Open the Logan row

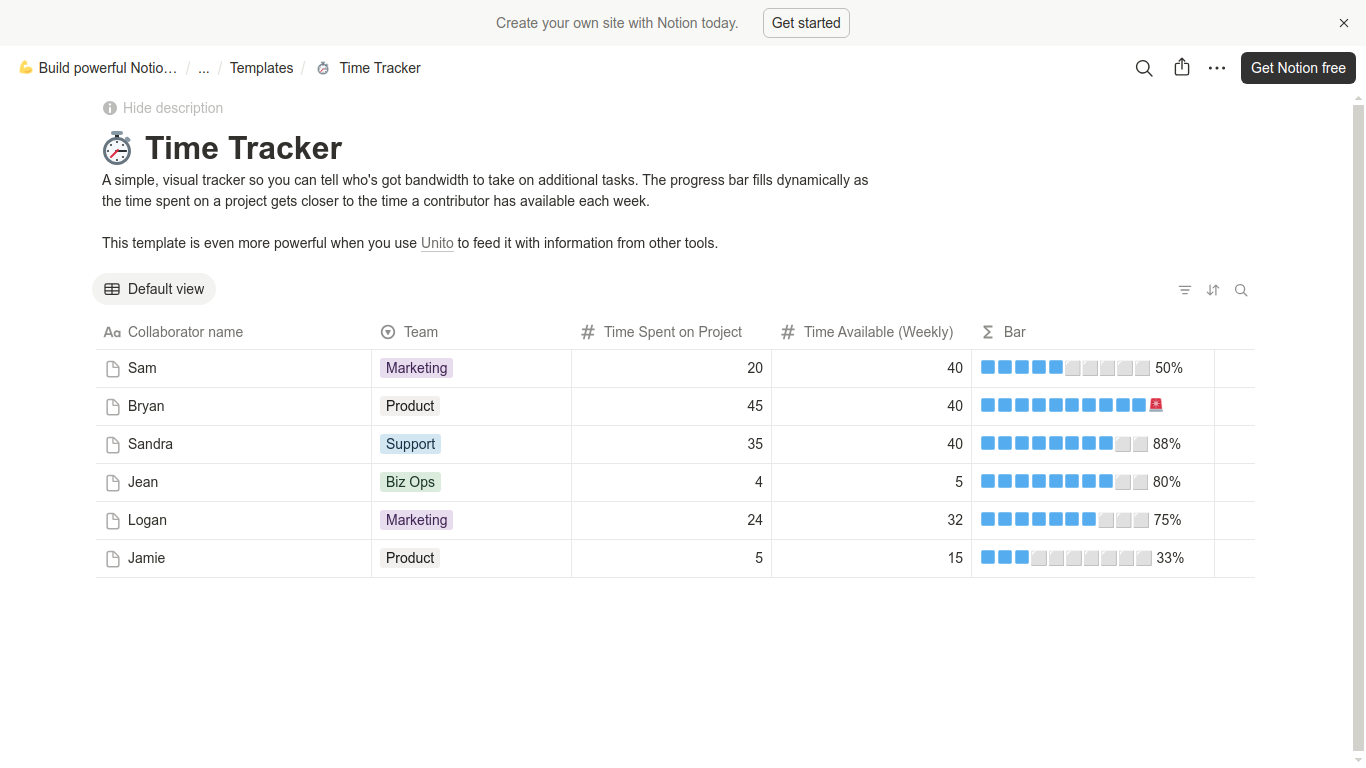[x=675, y=520]
